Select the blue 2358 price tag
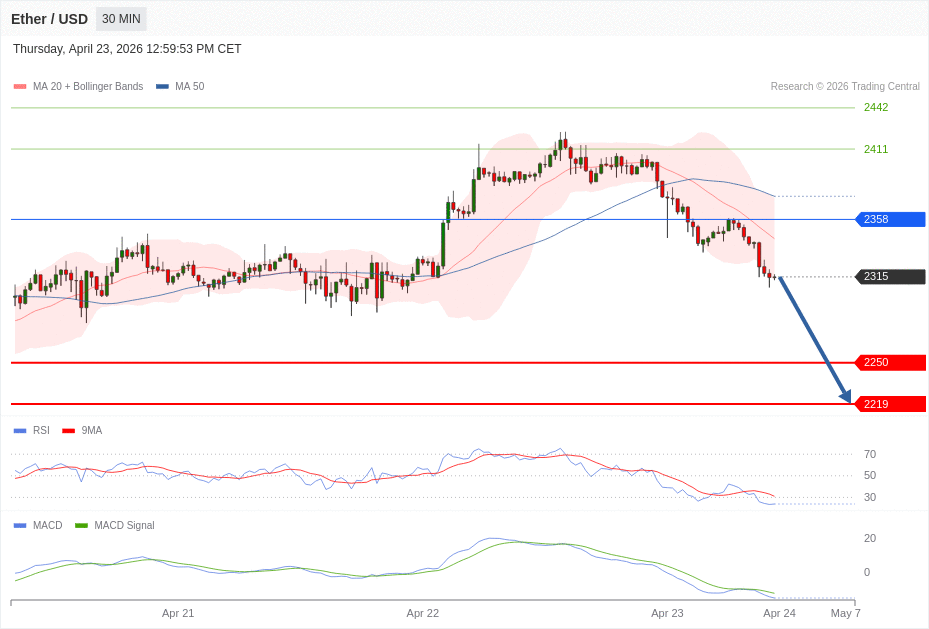This screenshot has height=629, width=929. point(890,219)
